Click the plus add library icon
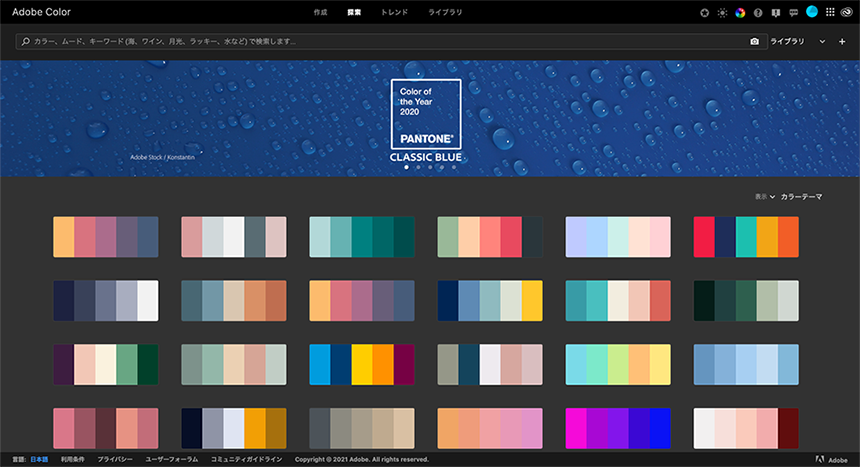This screenshot has width=860, height=467. pos(842,41)
